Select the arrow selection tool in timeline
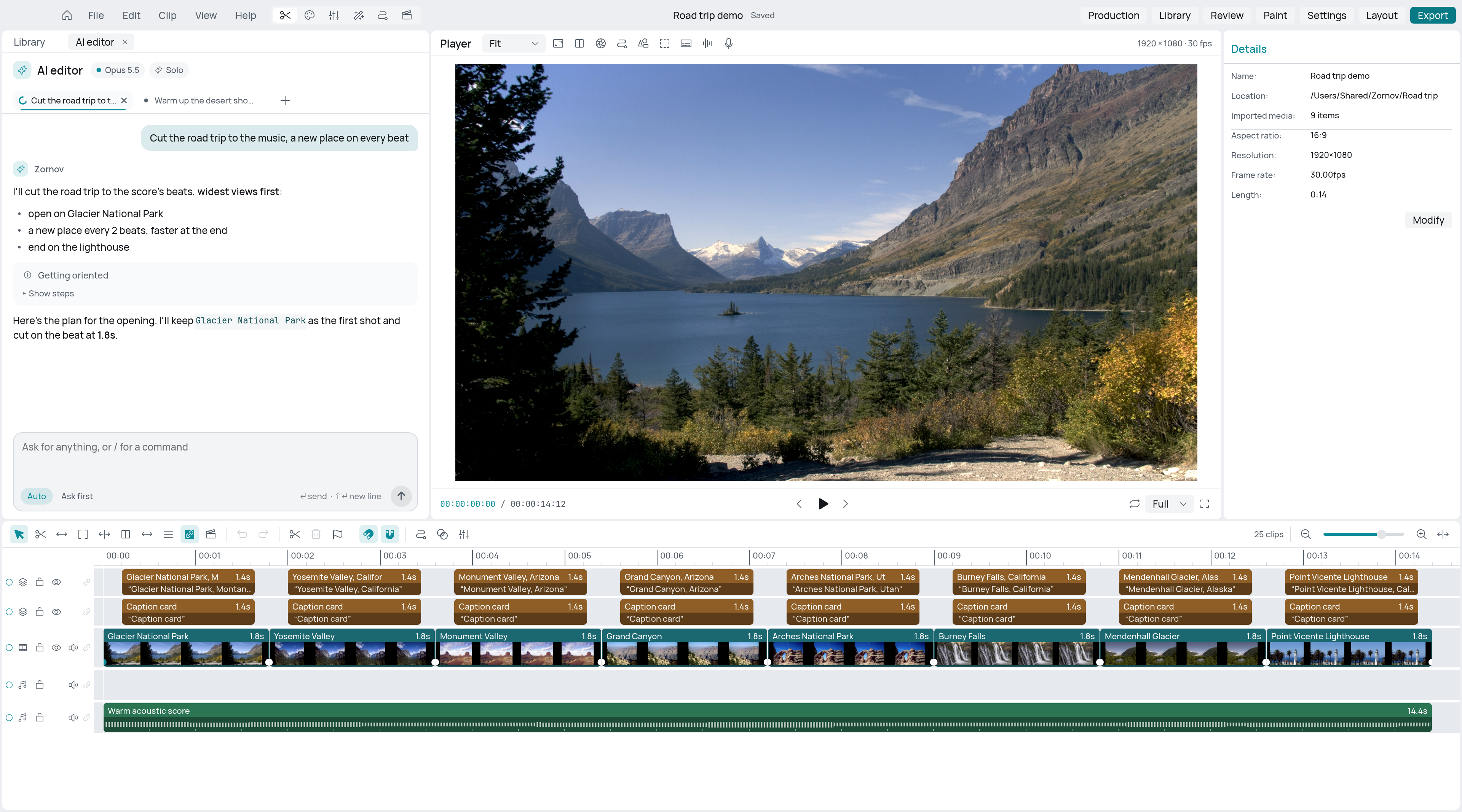Screen dimensions: 1462x812 click(x=19, y=534)
